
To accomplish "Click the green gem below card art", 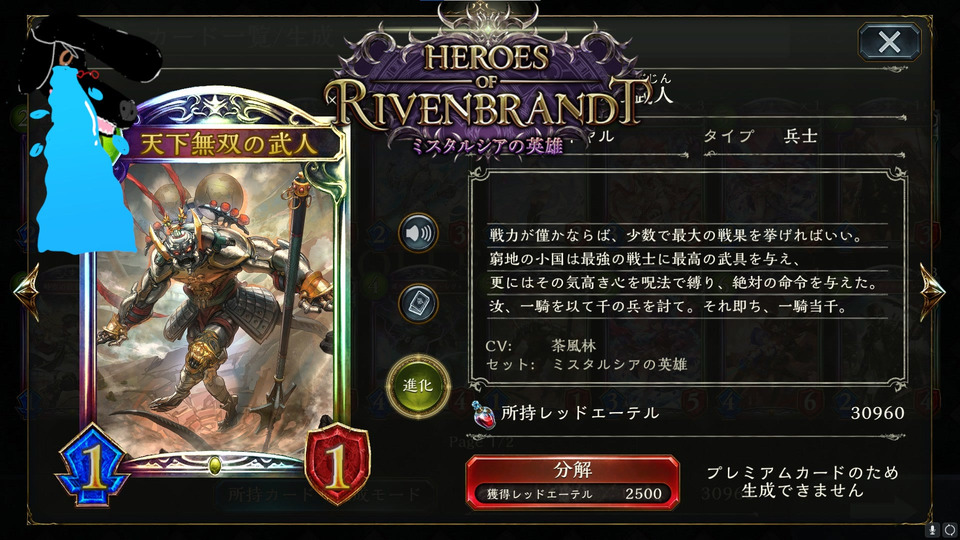I will pos(214,465).
